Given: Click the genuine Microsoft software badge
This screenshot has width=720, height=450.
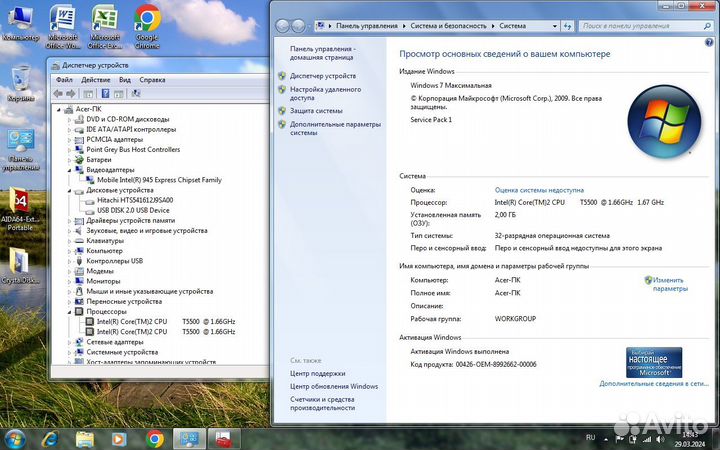Looking at the screenshot, I should [x=654, y=362].
